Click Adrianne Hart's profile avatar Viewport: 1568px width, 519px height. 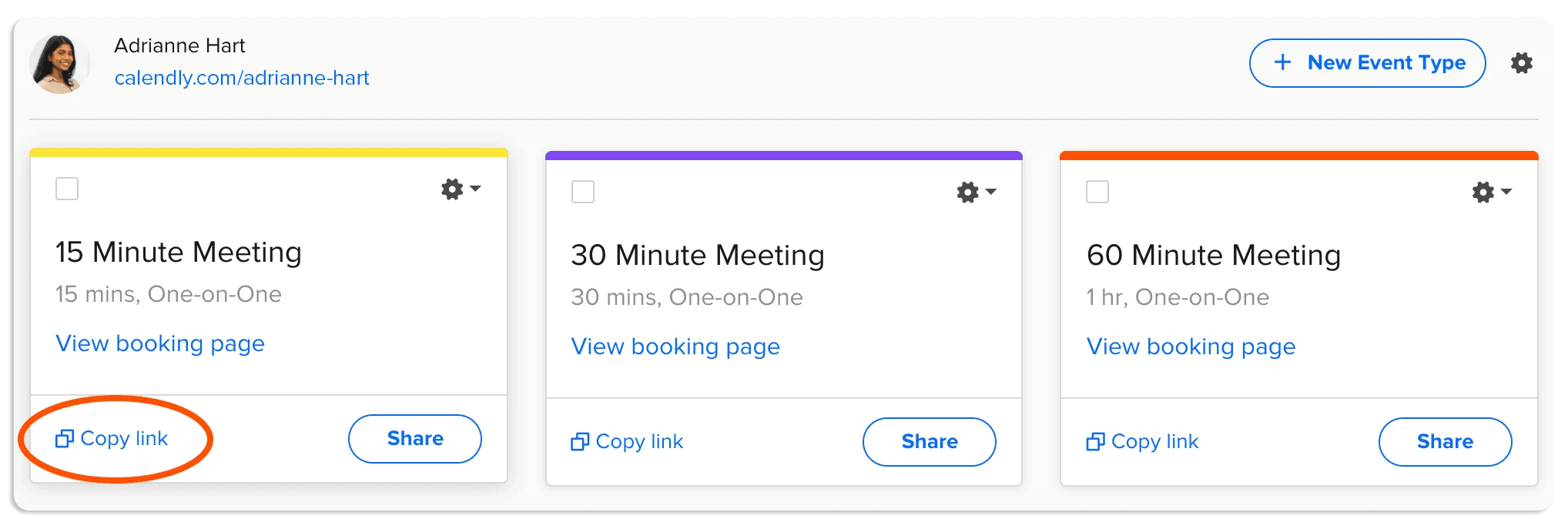click(59, 63)
